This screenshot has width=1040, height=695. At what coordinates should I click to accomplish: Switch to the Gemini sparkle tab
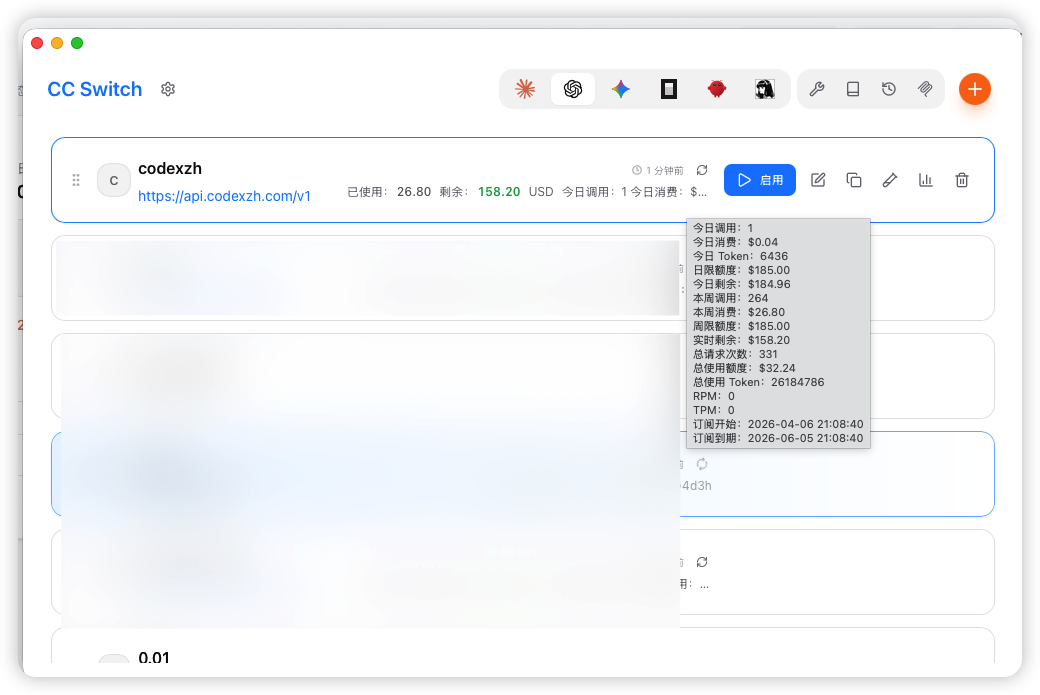pos(621,89)
